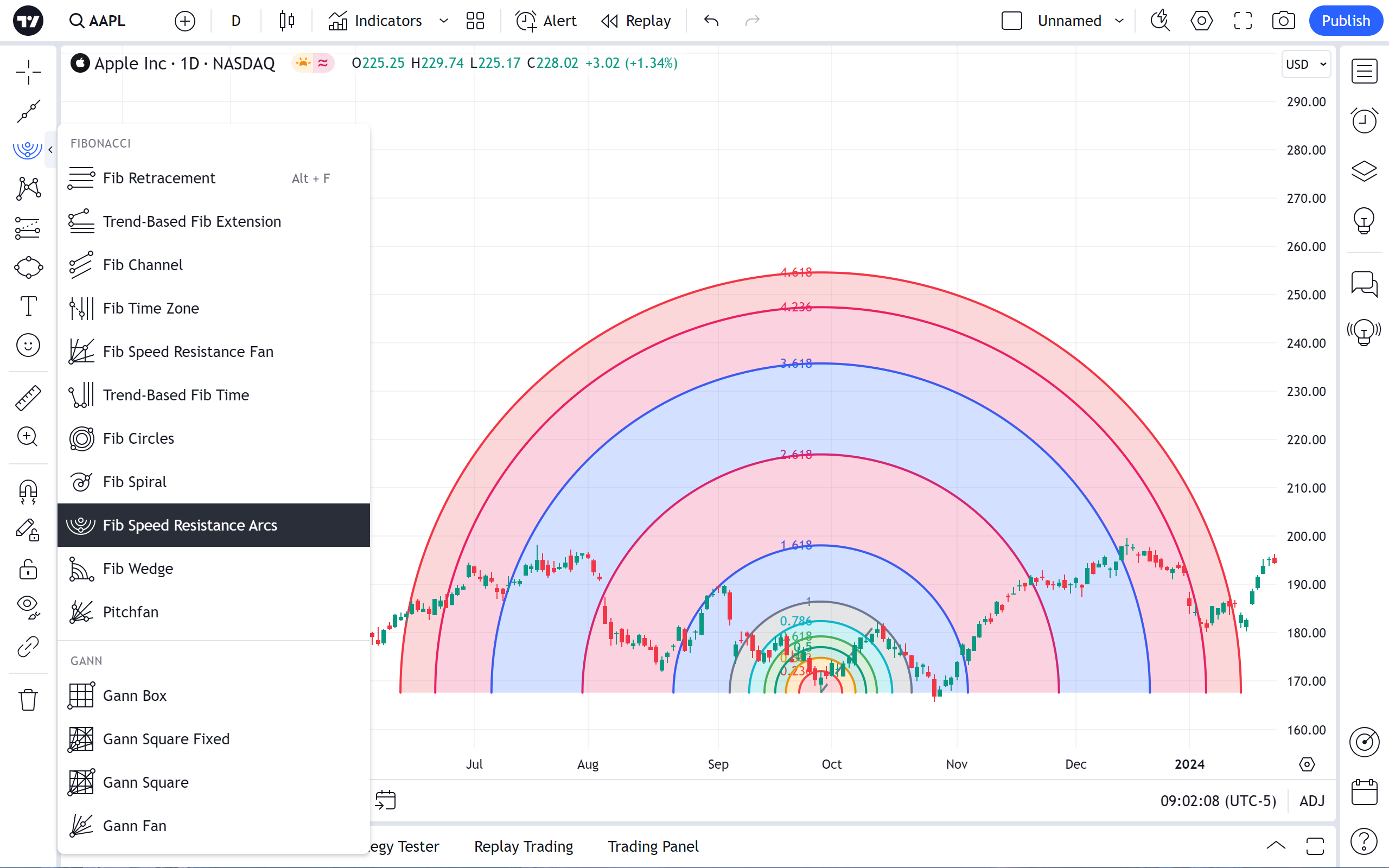Click the magnet mode icon
This screenshot has width=1389, height=868.
pyautogui.click(x=28, y=491)
